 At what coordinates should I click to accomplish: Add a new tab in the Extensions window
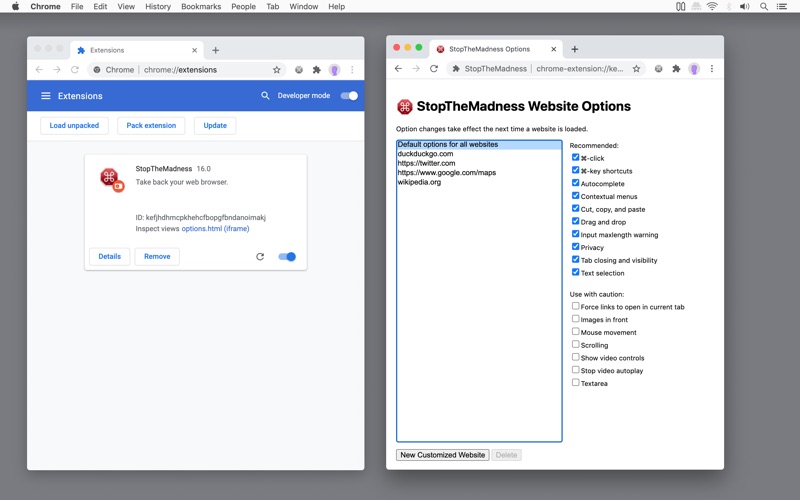[215, 50]
